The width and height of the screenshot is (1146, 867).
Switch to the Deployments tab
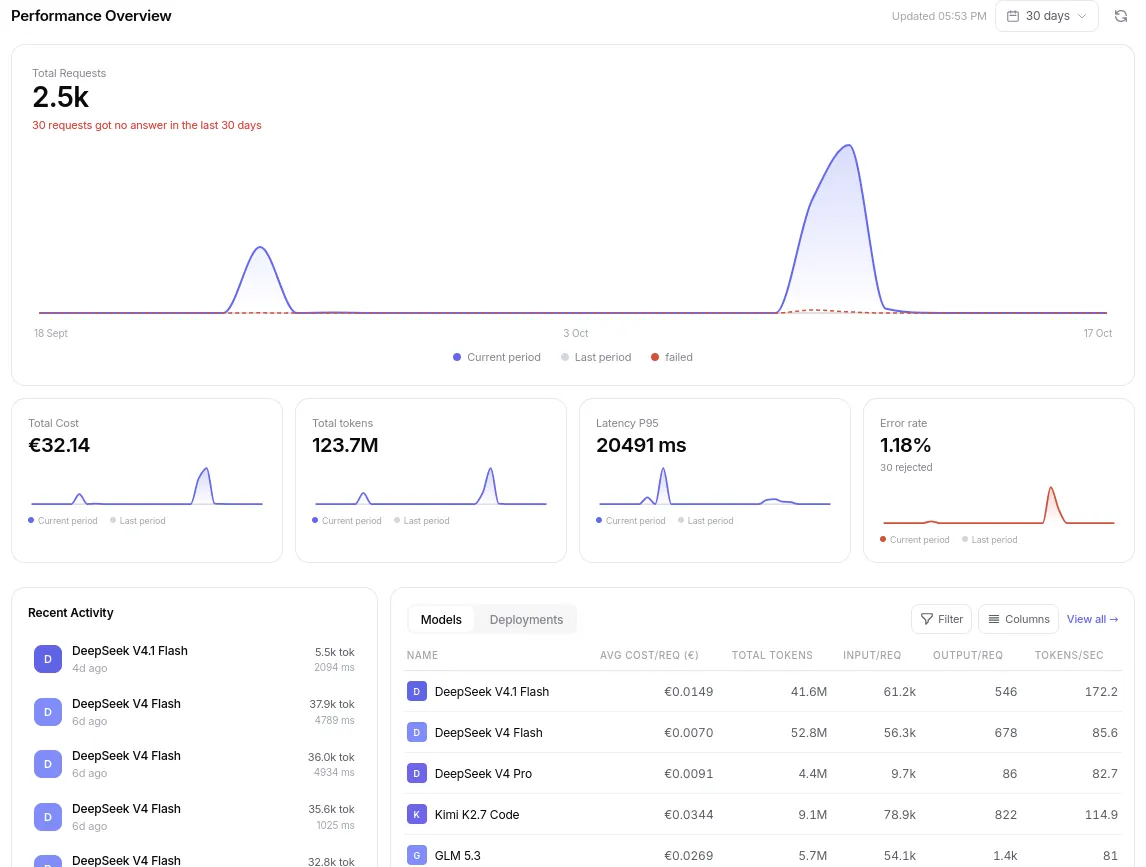[526, 619]
